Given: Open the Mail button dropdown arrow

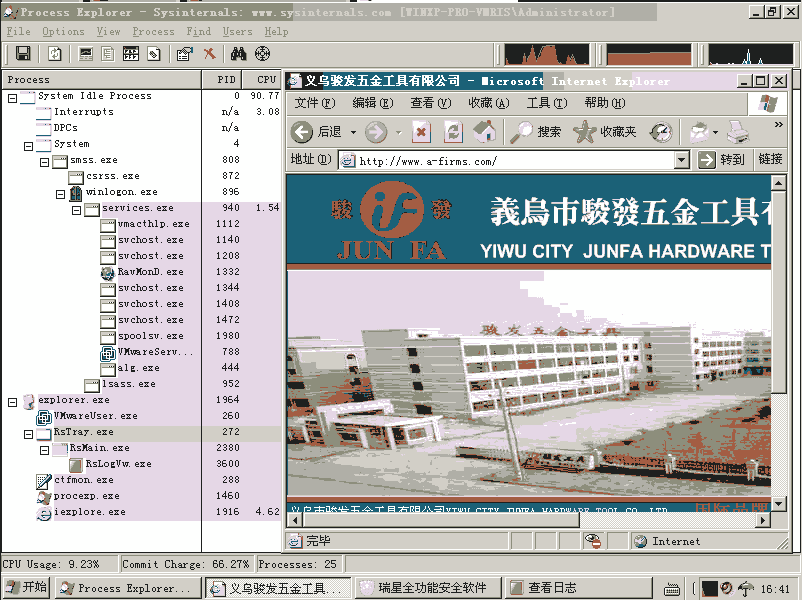Looking at the screenshot, I should click(x=716, y=132).
